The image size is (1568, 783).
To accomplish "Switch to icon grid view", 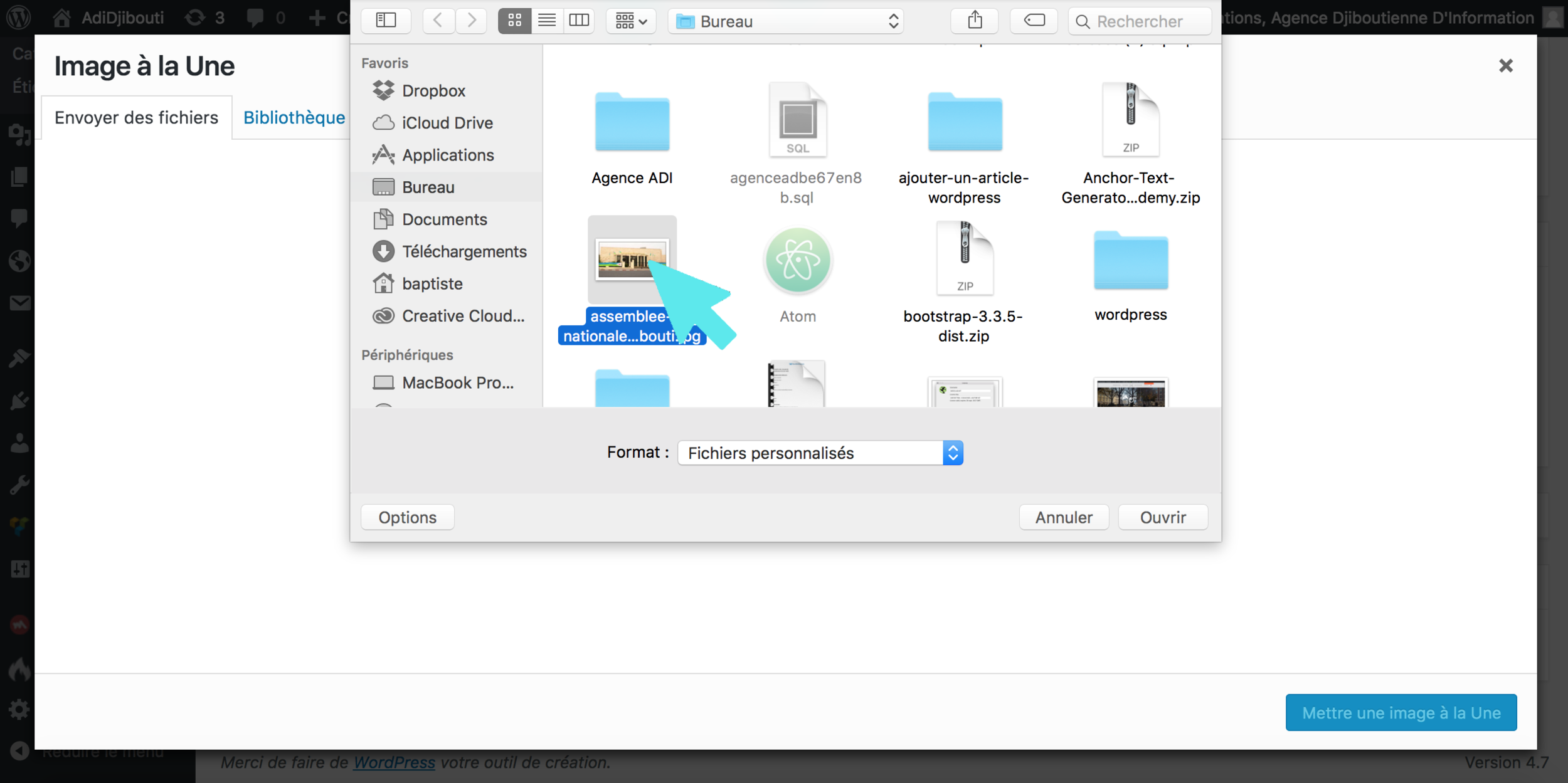I will 514,21.
